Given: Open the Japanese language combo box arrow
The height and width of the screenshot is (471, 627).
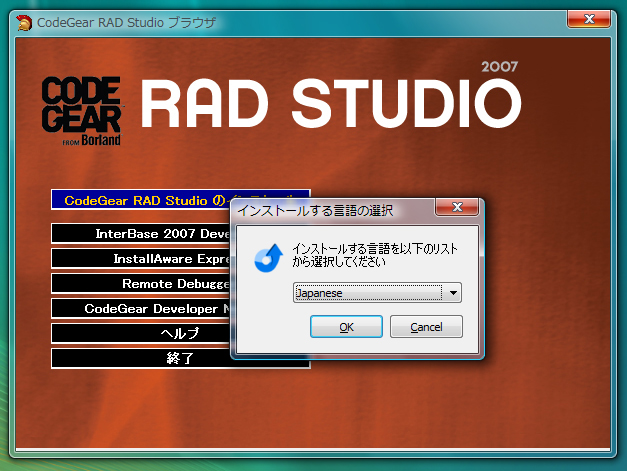Looking at the screenshot, I should [x=453, y=293].
